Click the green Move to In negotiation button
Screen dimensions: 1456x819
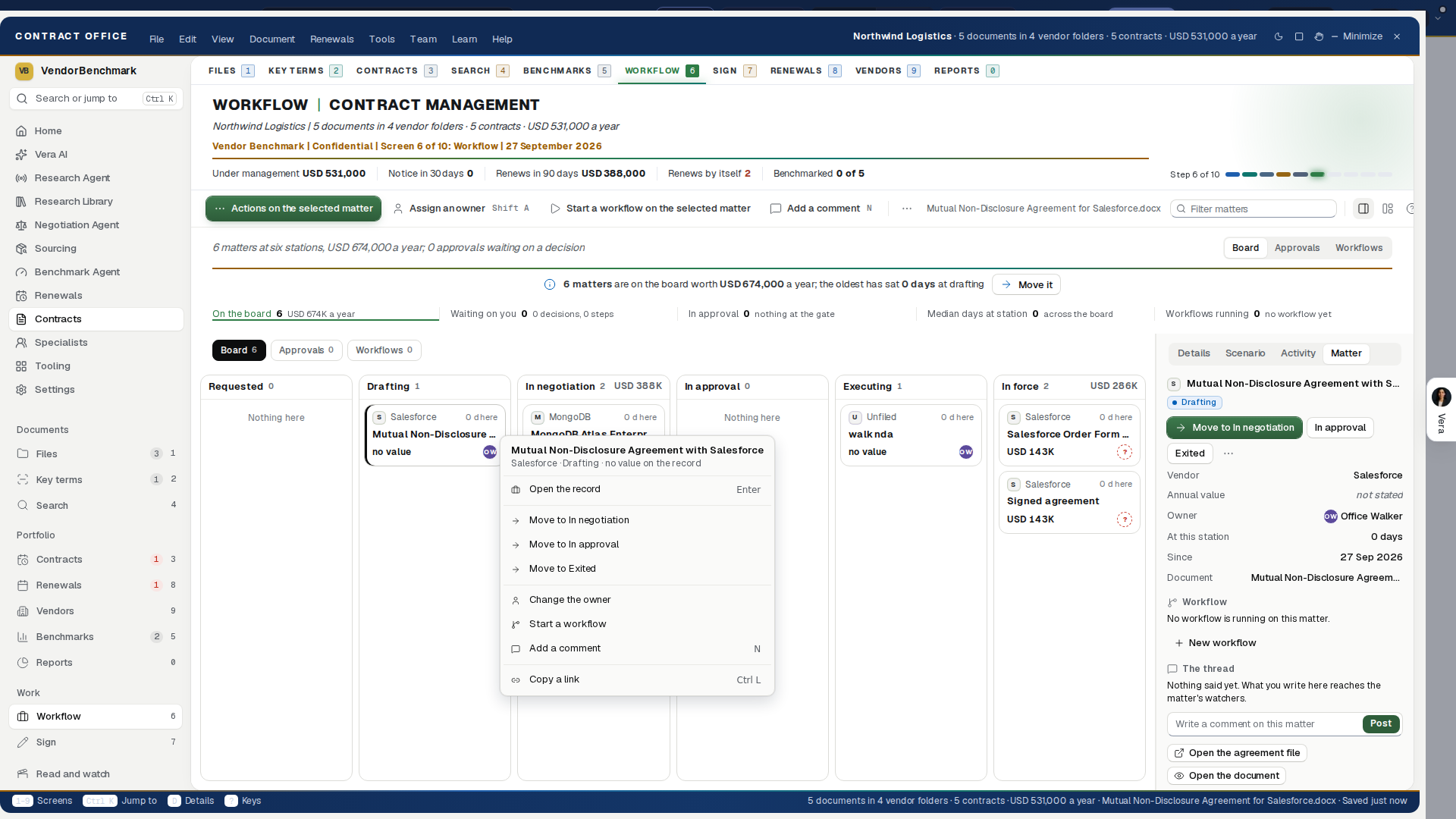(1235, 428)
